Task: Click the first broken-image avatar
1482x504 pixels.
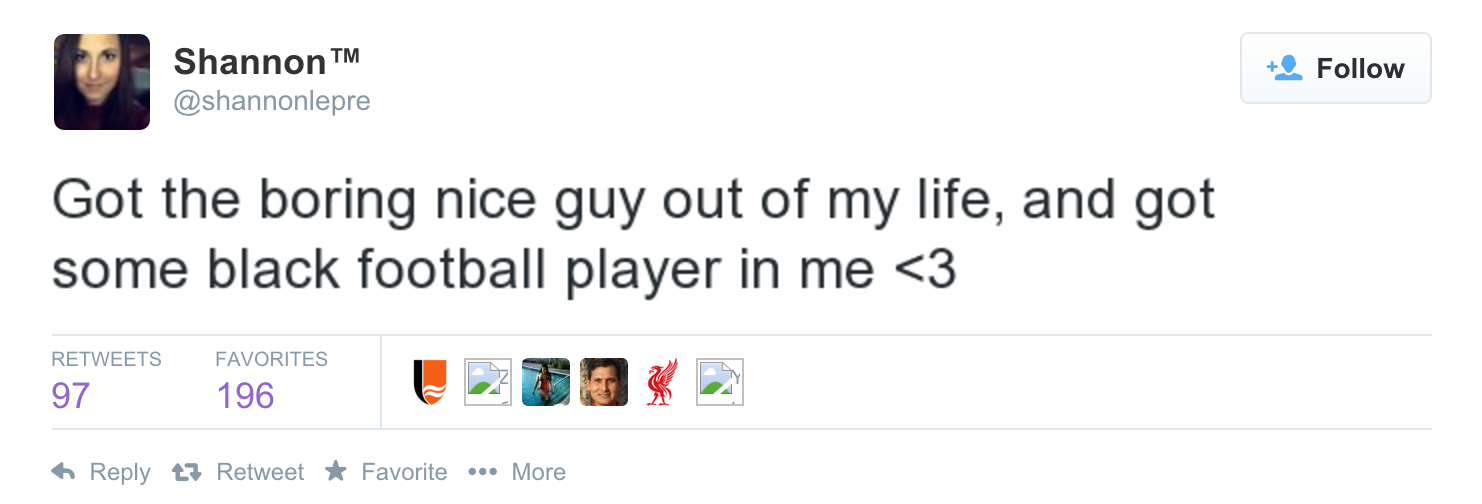Action: point(488,382)
